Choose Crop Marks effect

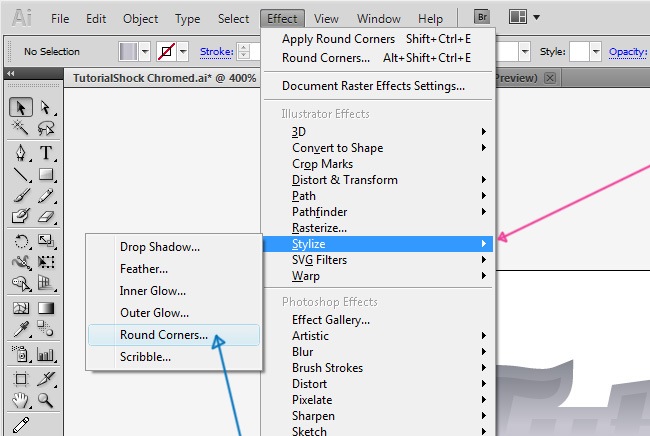pos(378,164)
